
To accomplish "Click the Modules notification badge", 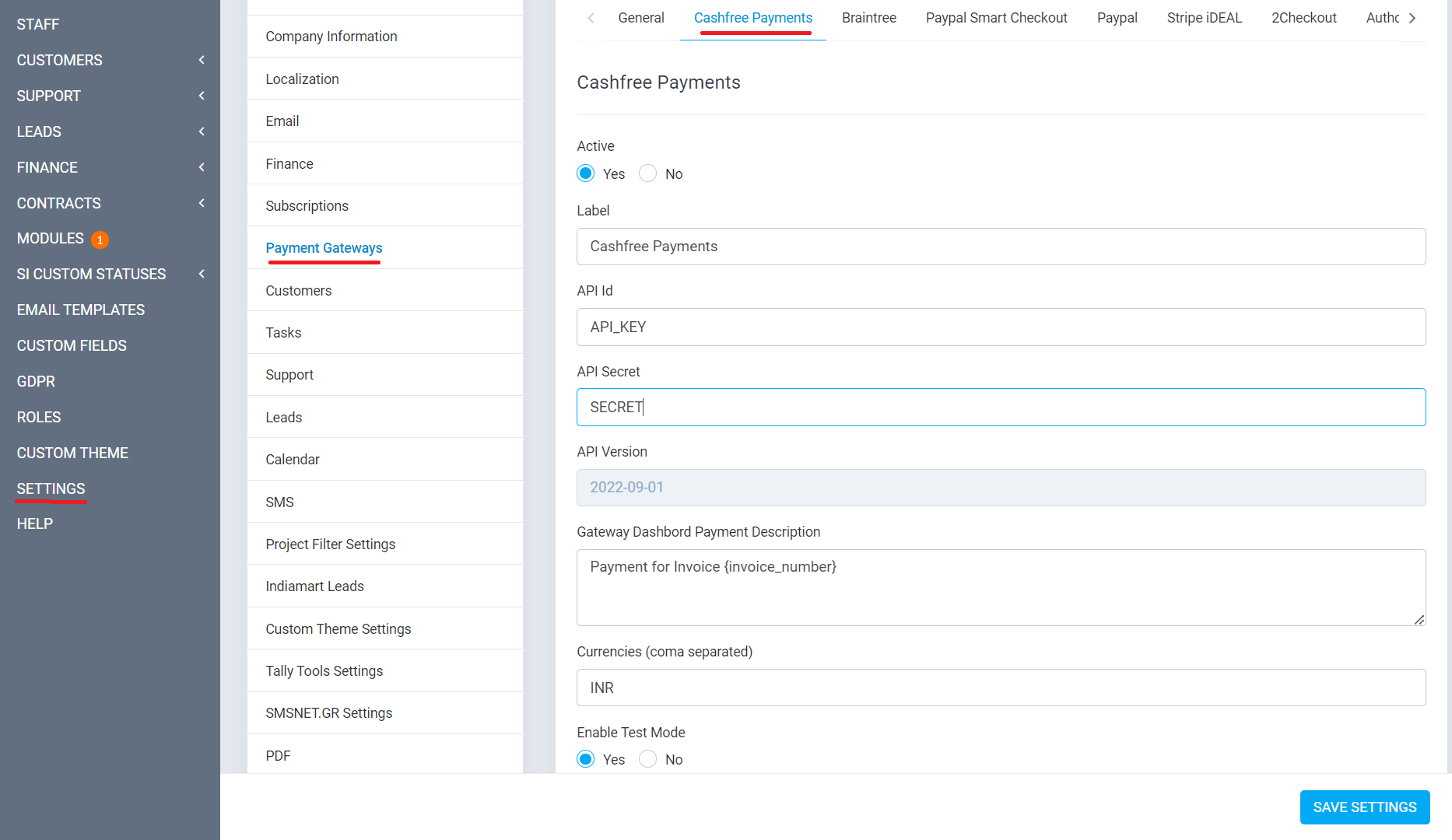I will [x=100, y=240].
